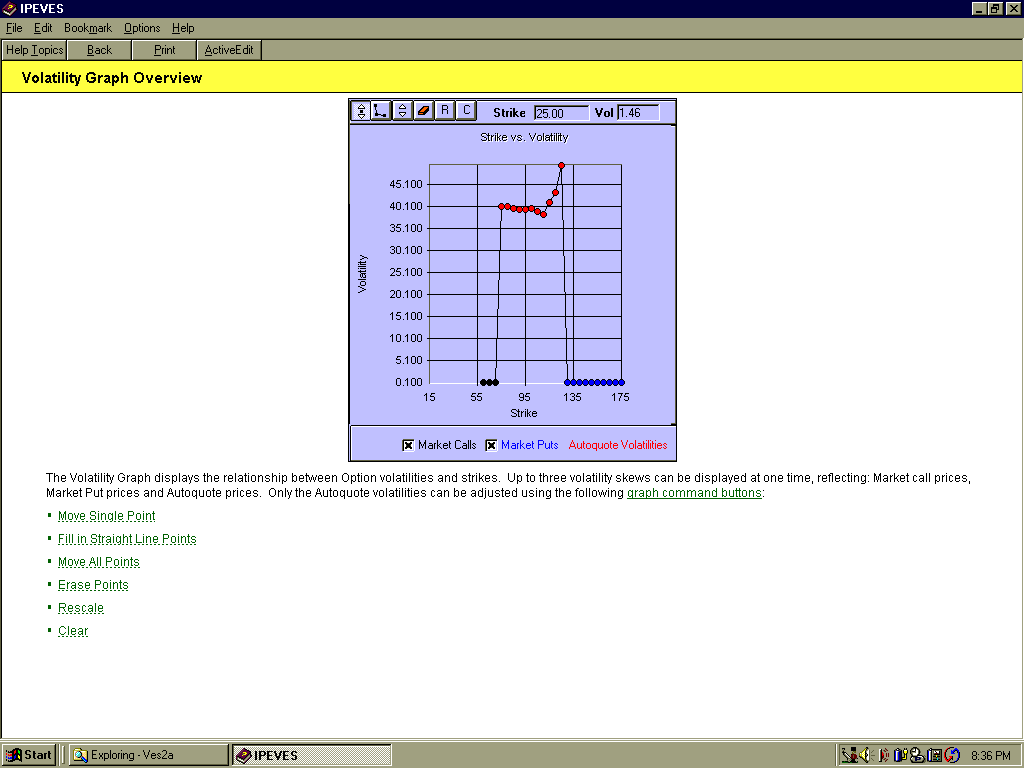Click the battery power tray icon

pos(900,755)
